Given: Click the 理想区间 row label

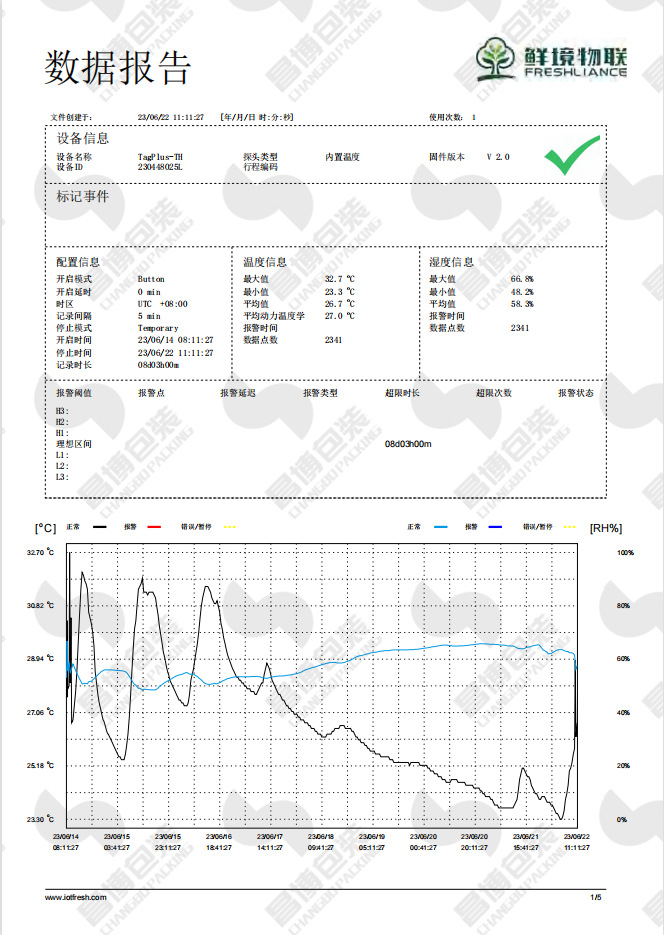Looking at the screenshot, I should (74, 444).
